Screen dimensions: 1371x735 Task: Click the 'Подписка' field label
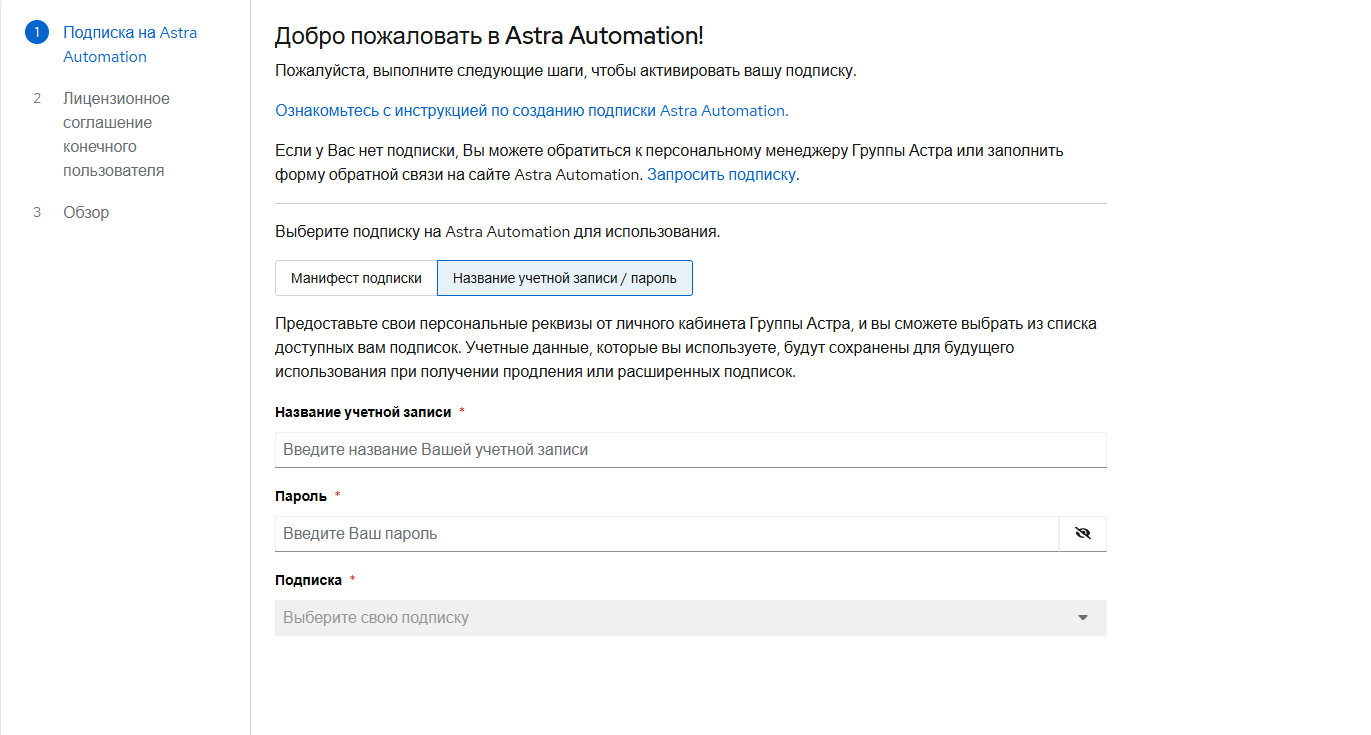308,580
